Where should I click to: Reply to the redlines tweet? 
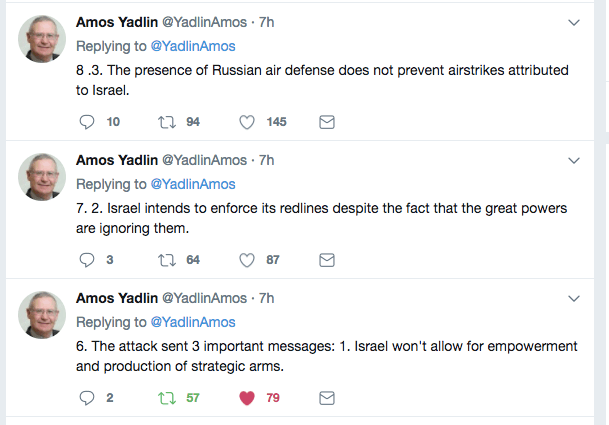pyautogui.click(x=86, y=260)
